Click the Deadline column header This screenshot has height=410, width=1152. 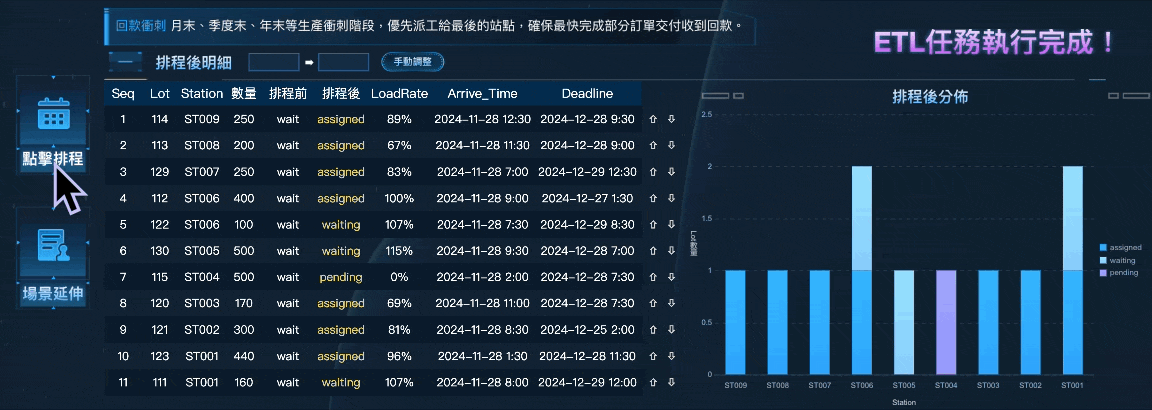pyautogui.click(x=586, y=94)
